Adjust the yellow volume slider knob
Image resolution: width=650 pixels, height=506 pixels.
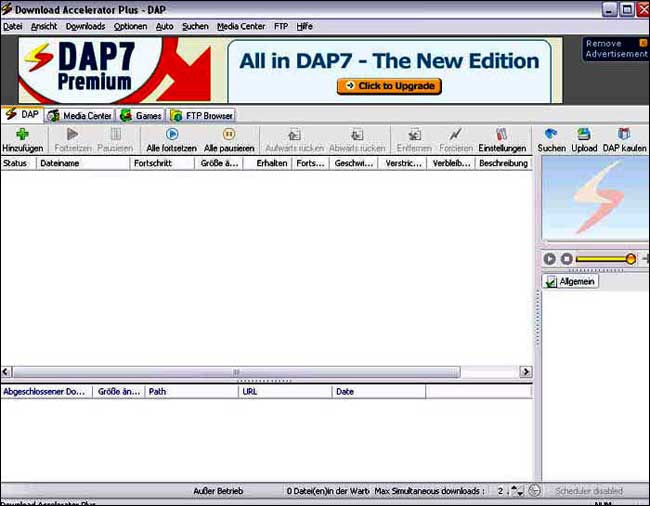(631, 259)
